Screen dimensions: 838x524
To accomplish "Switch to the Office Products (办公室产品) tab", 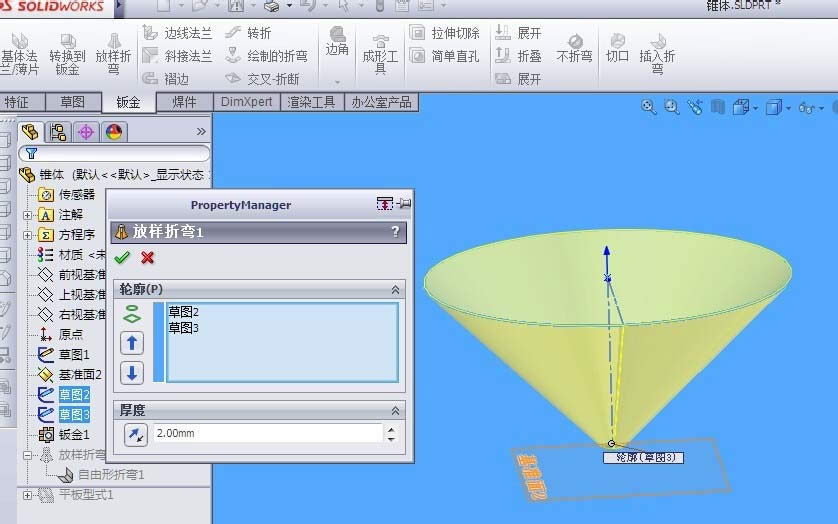I will pos(381,102).
